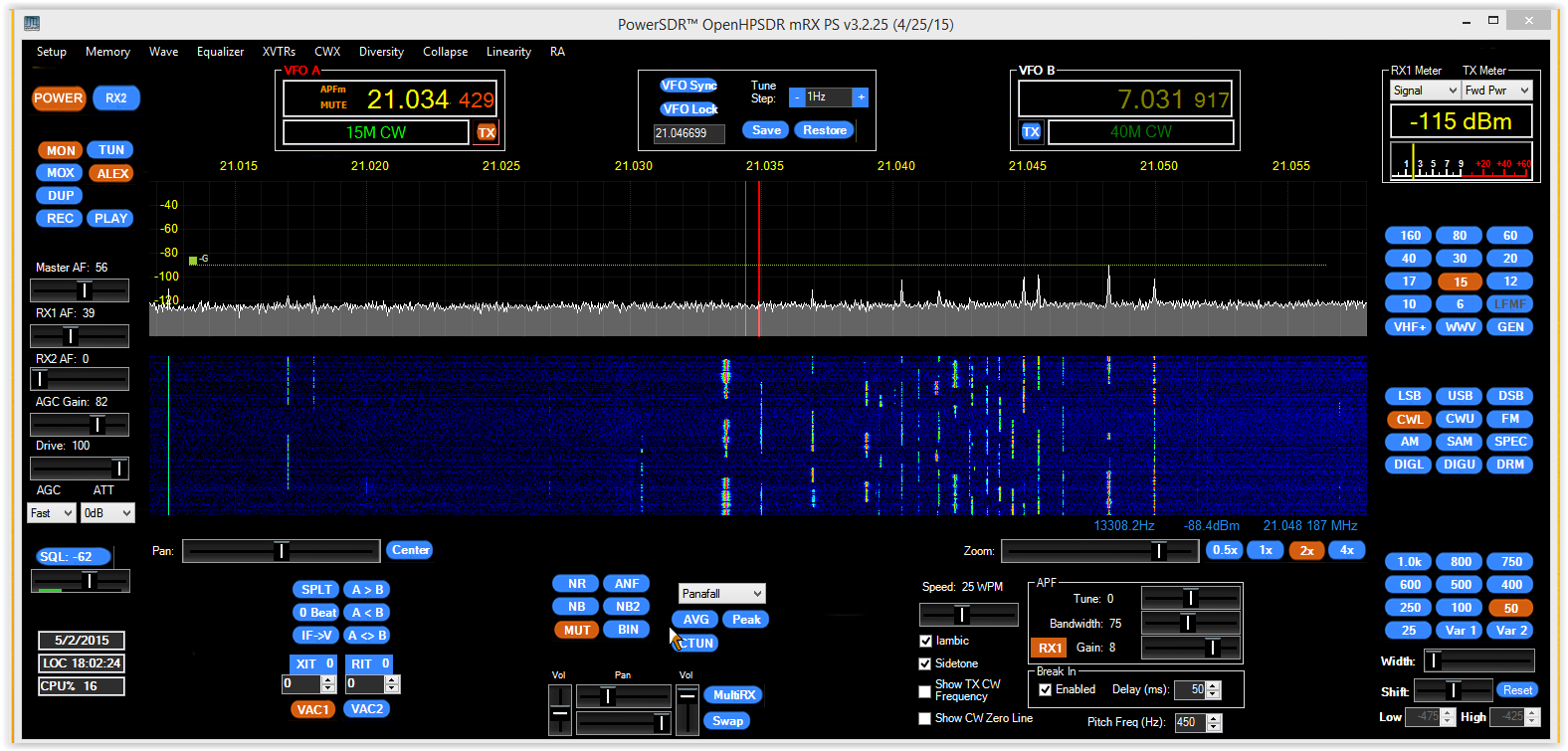Image resolution: width=1568 pixels, height=751 pixels.
Task: Open the RX1 Meter Signal dropdown
Action: [1424, 91]
